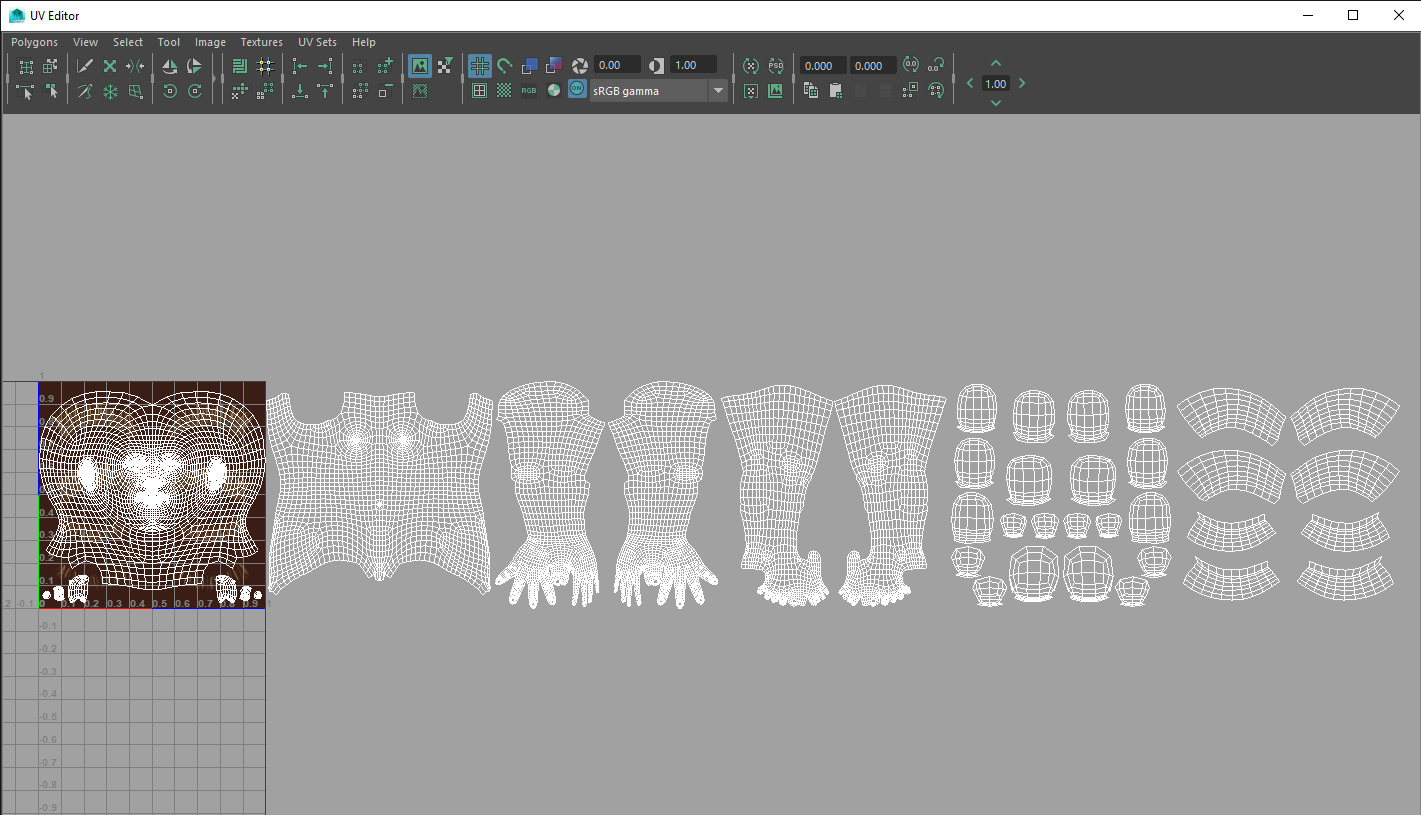Click the Align UVs left icon
This screenshot has height=815, width=1421.
point(299,66)
